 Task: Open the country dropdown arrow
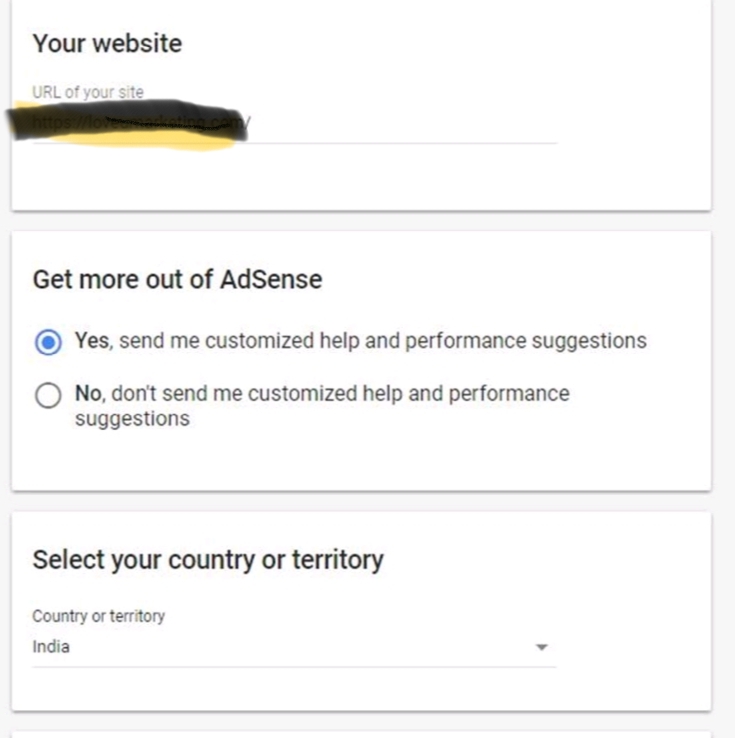(541, 648)
